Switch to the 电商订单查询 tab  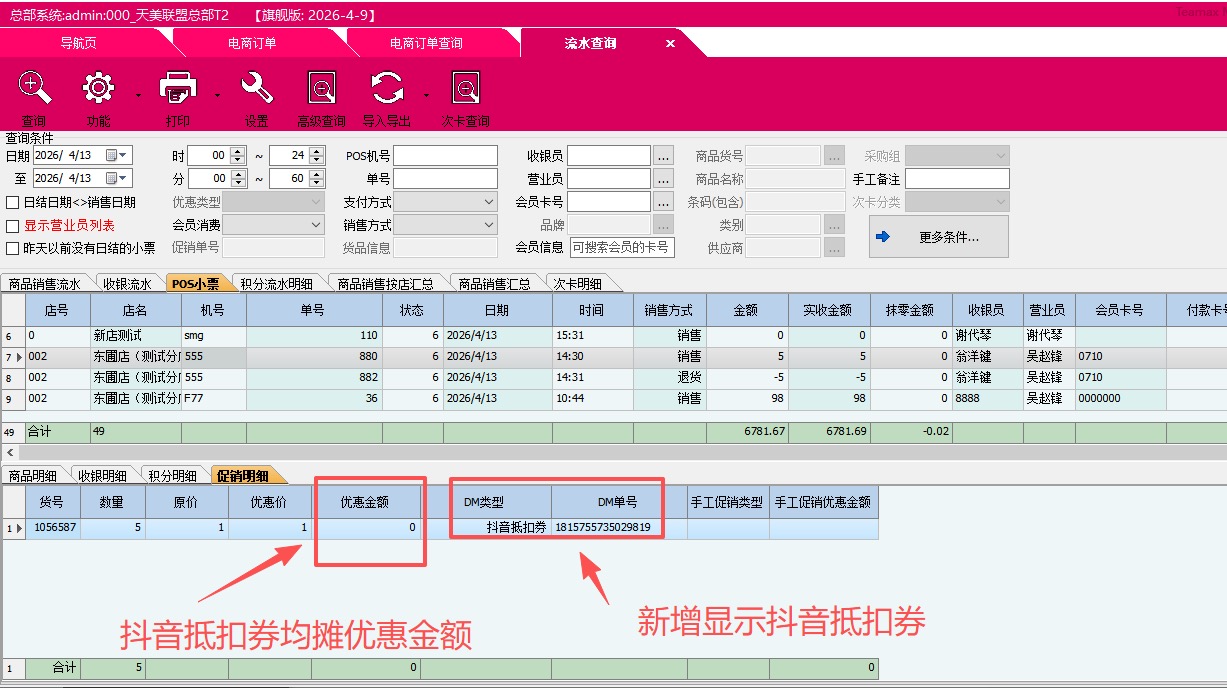click(426, 43)
